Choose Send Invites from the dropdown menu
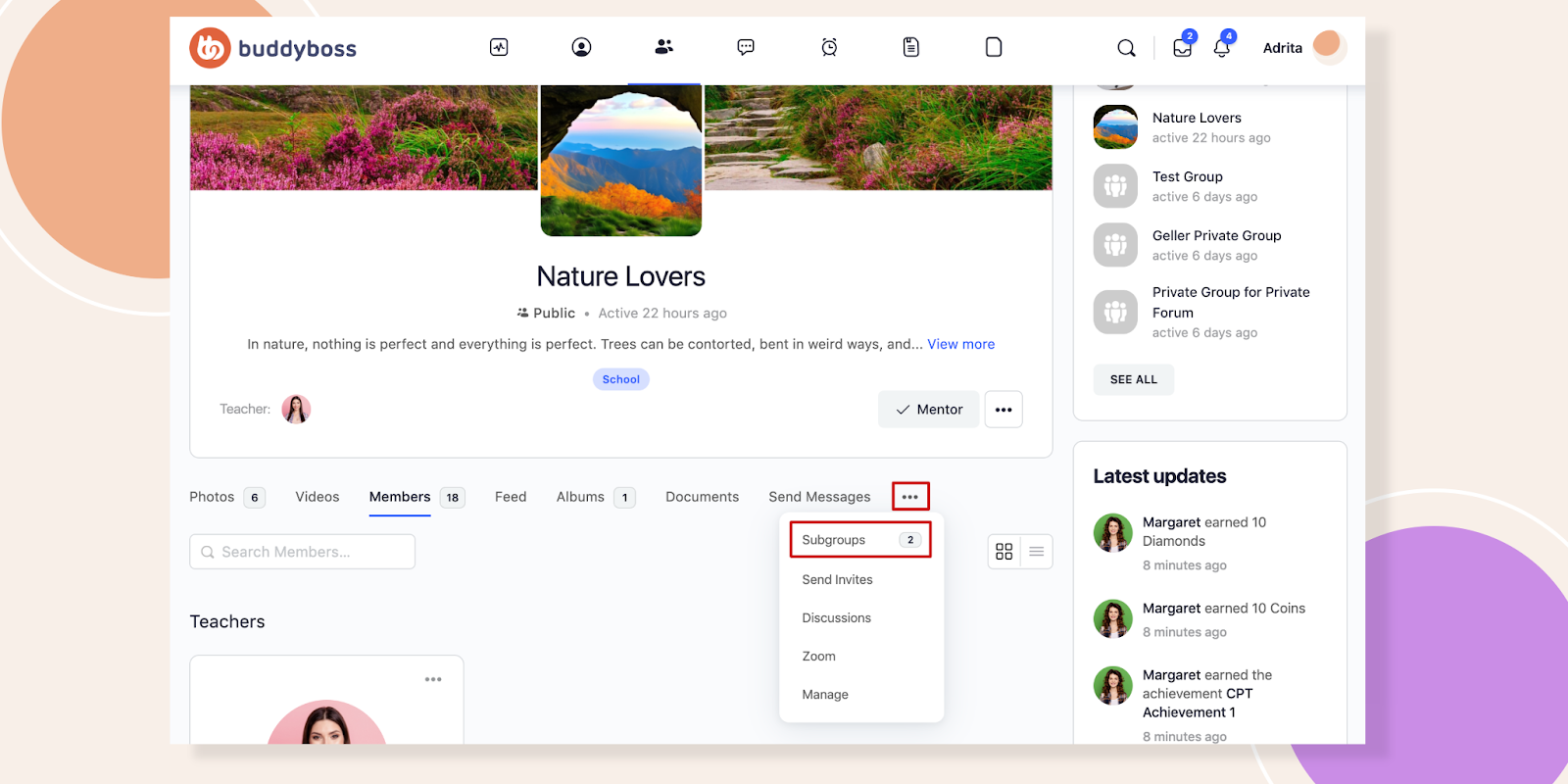The height and width of the screenshot is (784, 1568). pyautogui.click(x=837, y=579)
